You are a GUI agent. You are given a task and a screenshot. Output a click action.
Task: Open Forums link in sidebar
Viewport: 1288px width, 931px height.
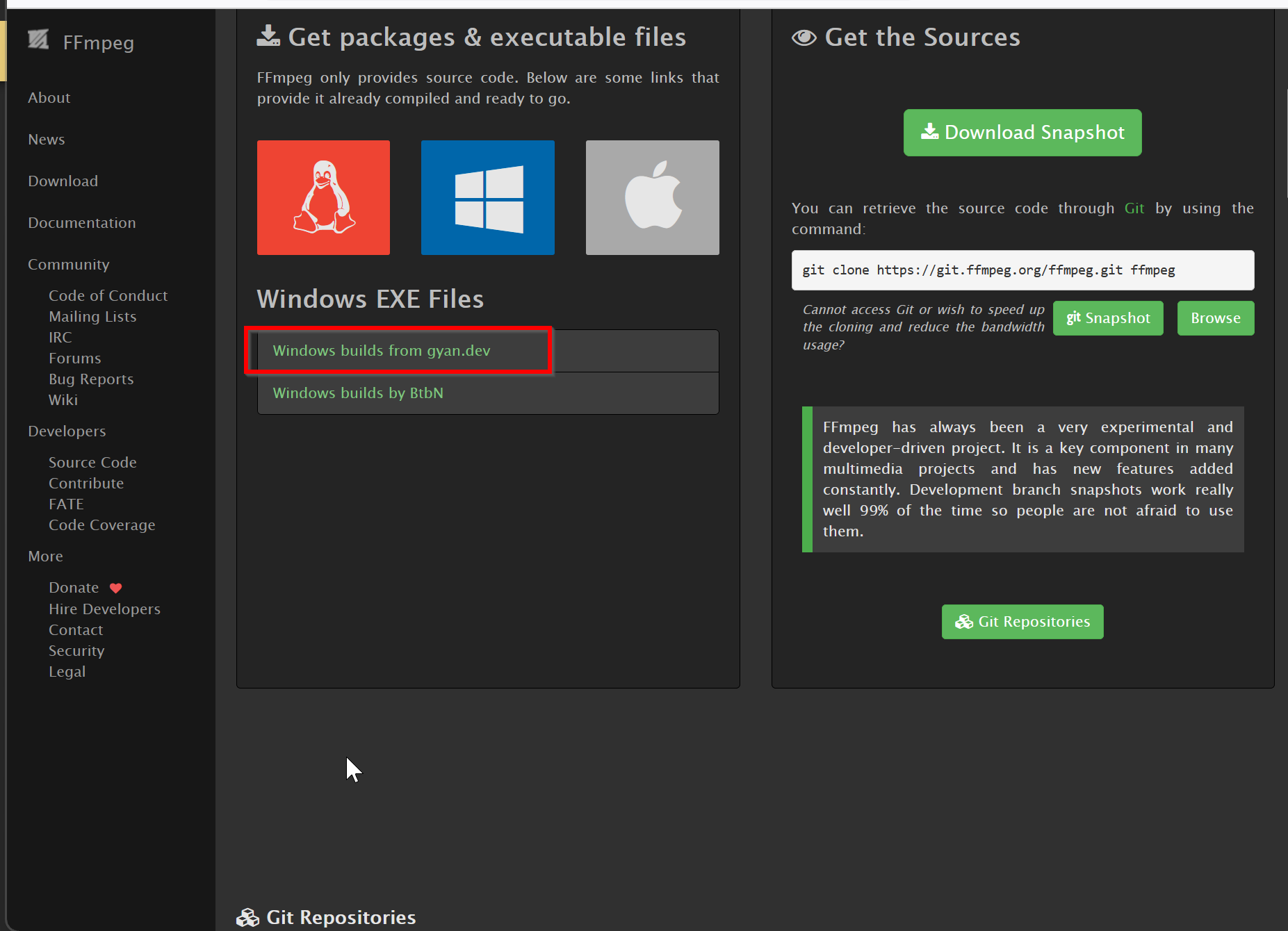click(75, 359)
